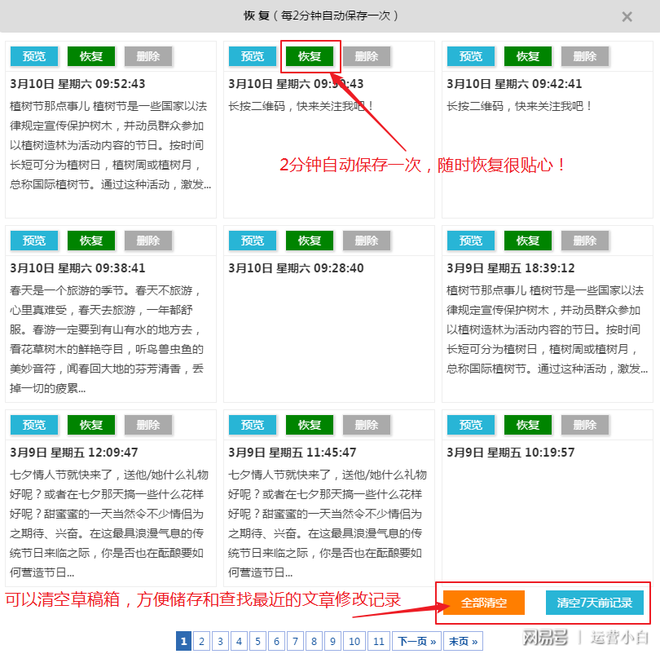Delete the 09:28:40 draft
The image size is (660, 654).
tap(367, 241)
